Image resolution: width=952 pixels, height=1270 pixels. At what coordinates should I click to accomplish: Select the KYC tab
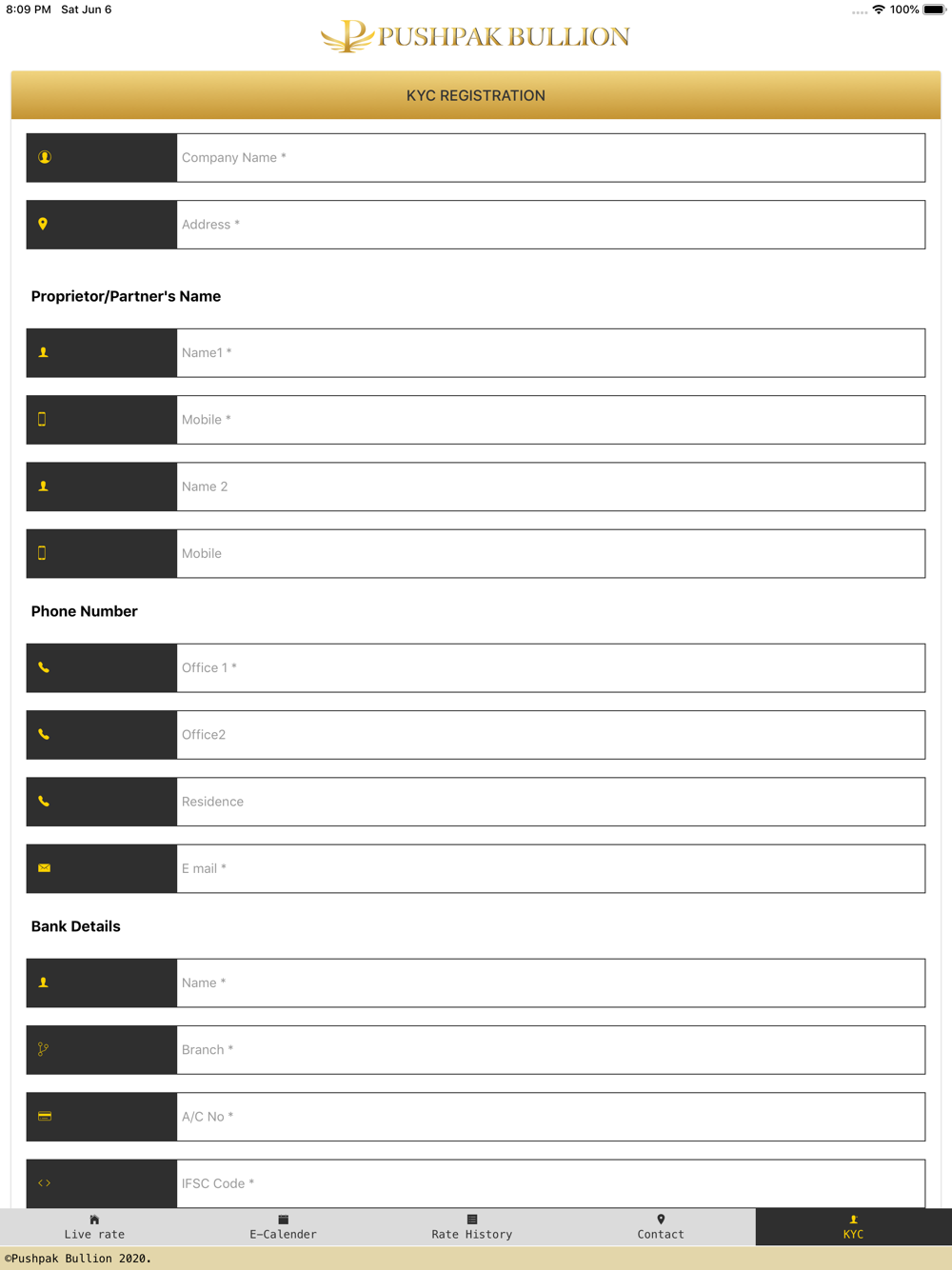854,1227
